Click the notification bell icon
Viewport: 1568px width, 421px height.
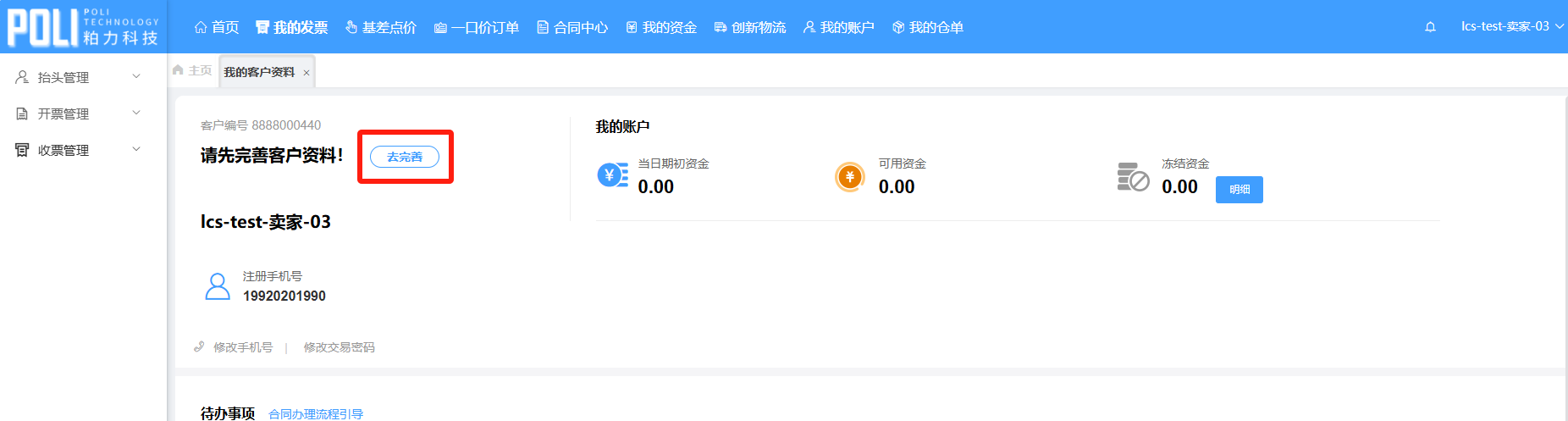click(1430, 27)
